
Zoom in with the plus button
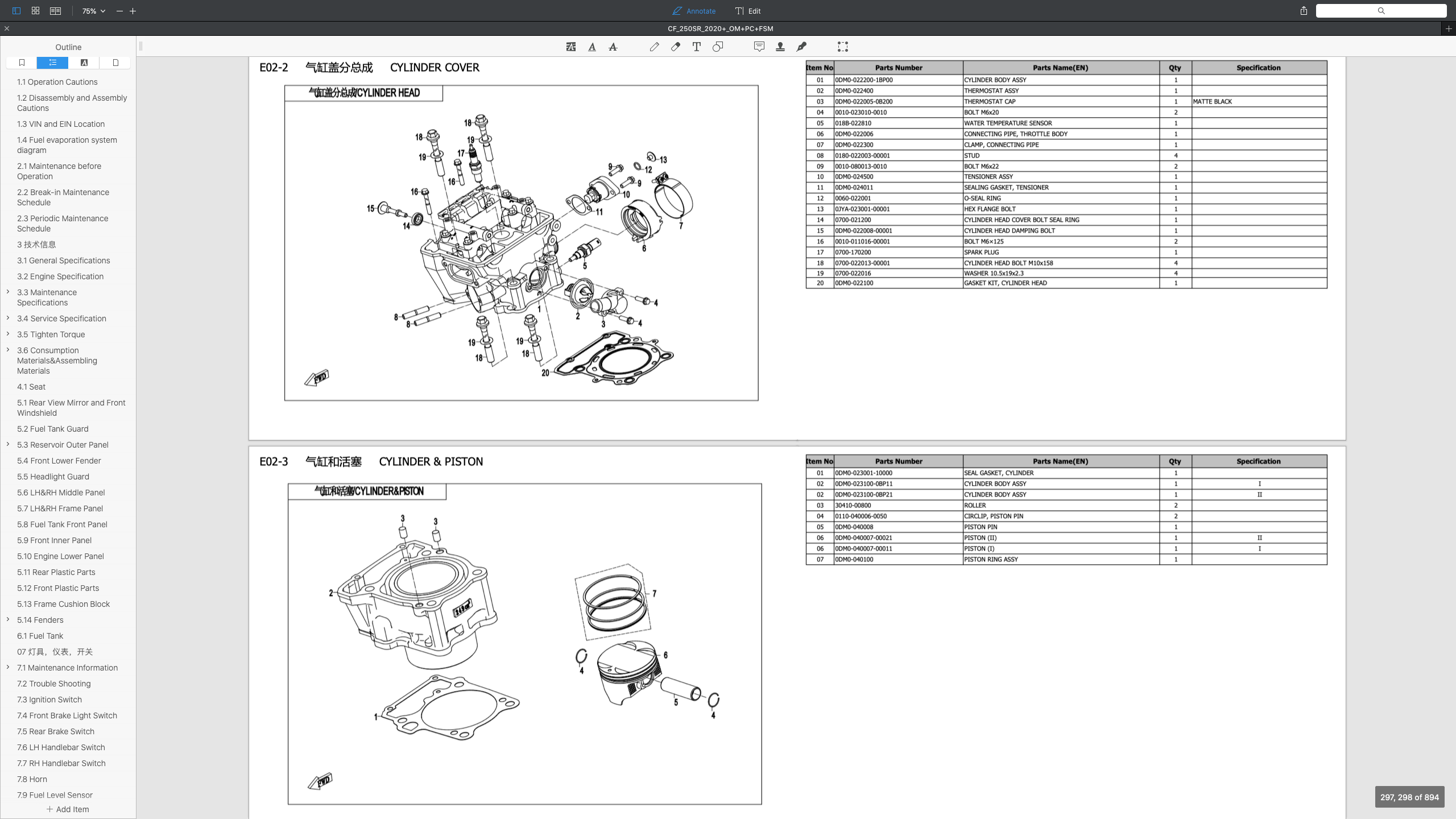(133, 11)
